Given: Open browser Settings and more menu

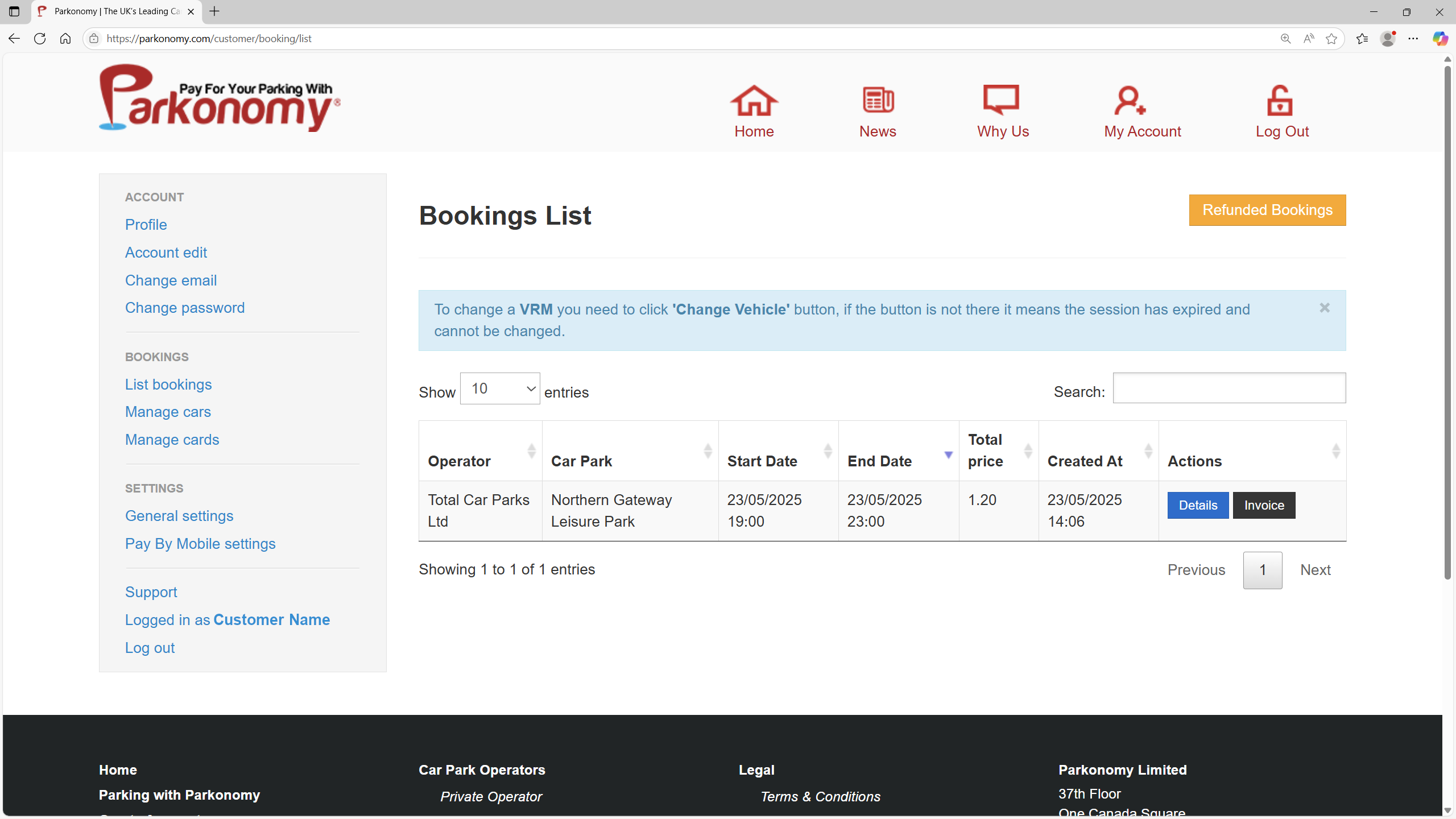Looking at the screenshot, I should (x=1413, y=39).
